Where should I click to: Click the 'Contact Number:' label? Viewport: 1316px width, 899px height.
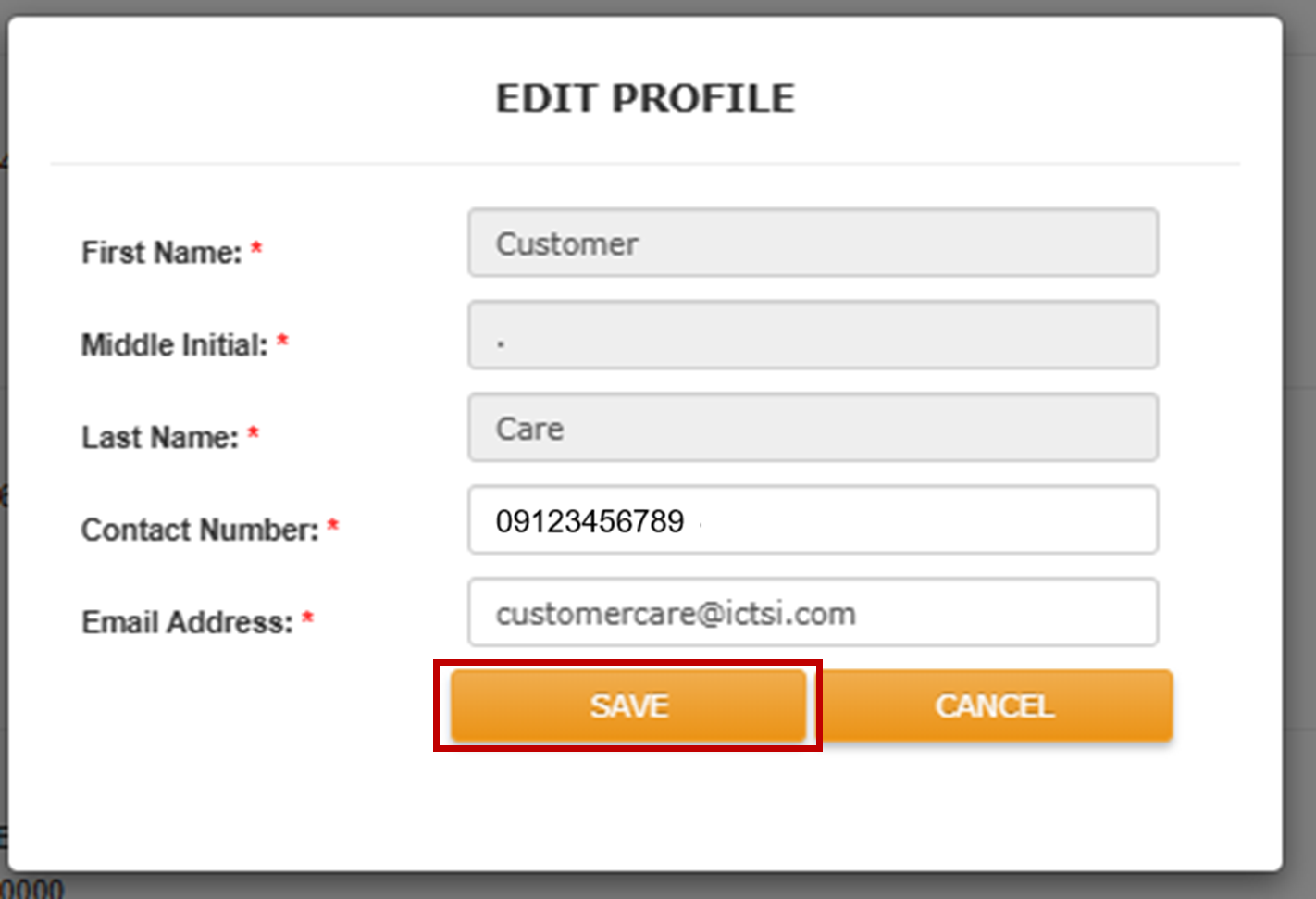coord(199,530)
